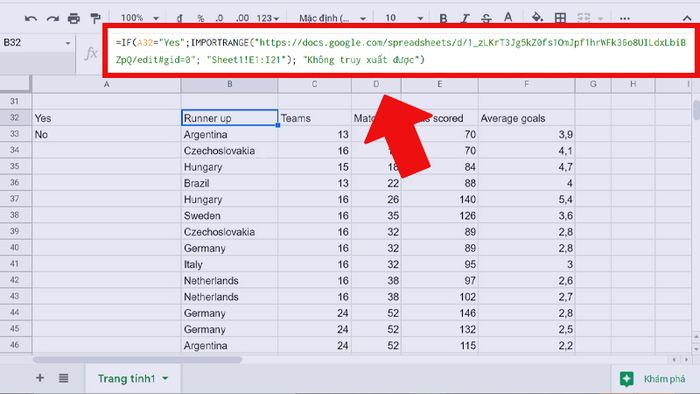Viewport: 700px width, 394px height.
Task: Open the 100% zoom dropdown
Action: tap(140, 18)
